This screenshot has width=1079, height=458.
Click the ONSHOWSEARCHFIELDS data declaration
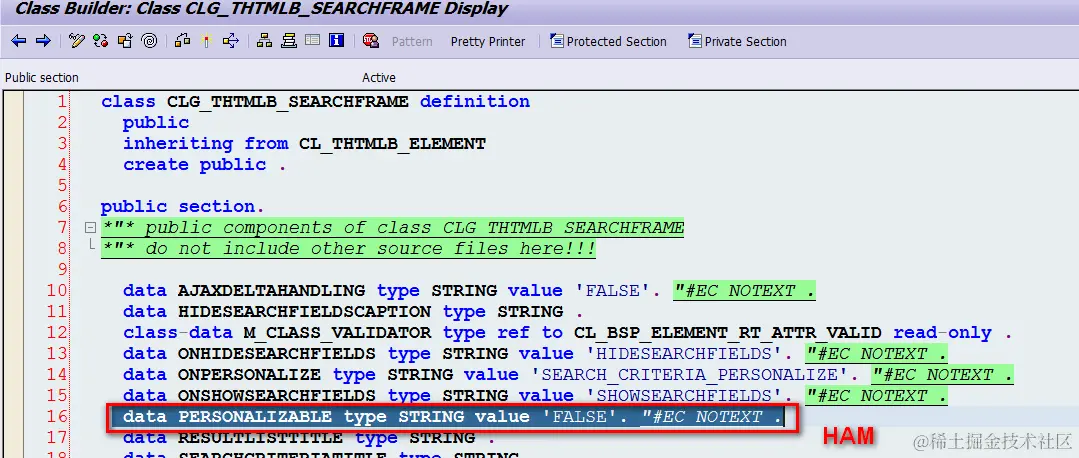coord(535,396)
